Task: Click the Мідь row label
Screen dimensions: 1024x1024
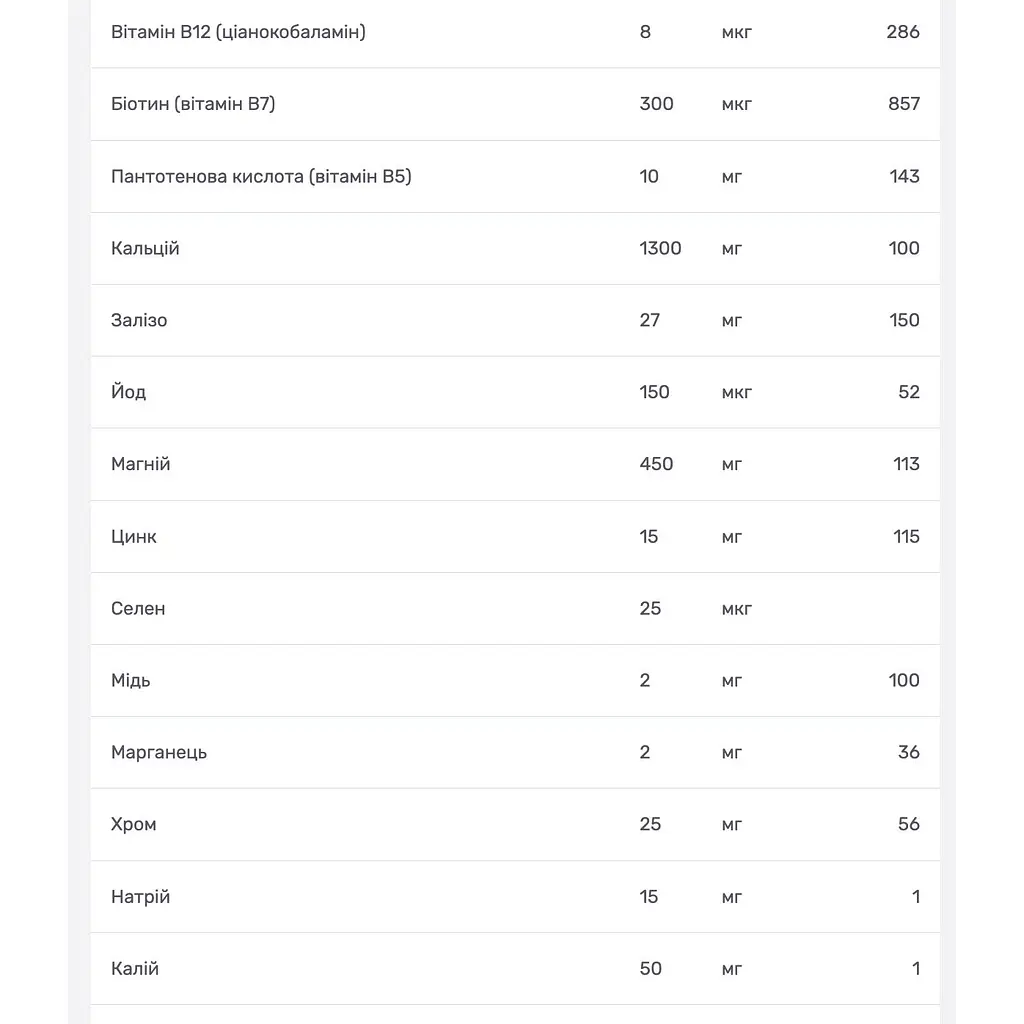Action: point(131,680)
